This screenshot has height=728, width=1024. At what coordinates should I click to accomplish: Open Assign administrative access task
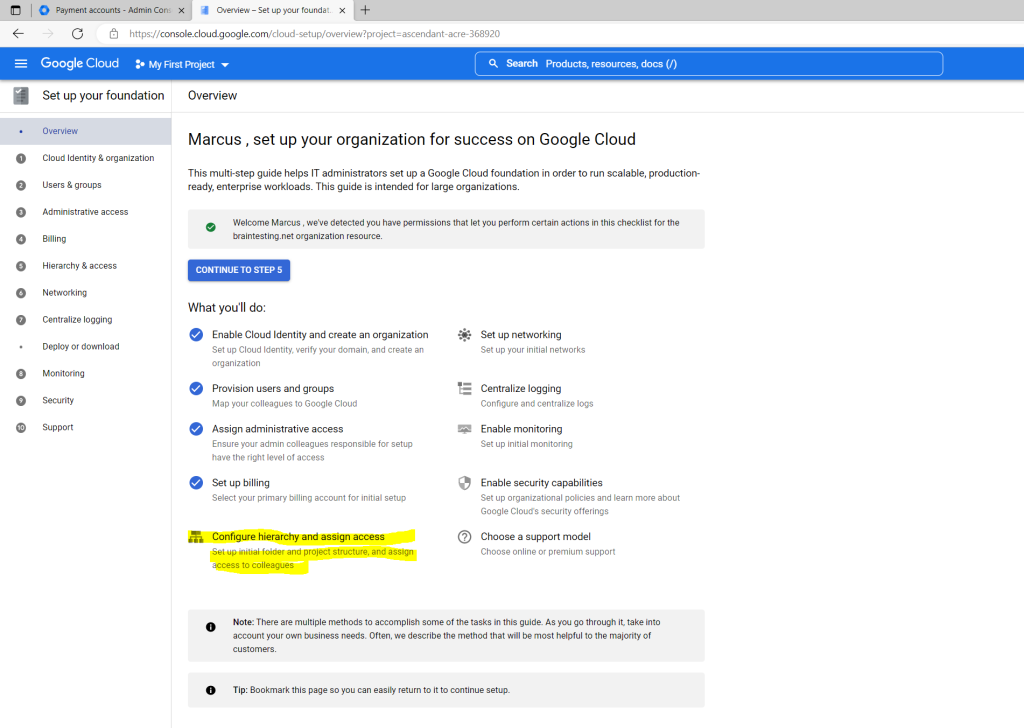278,429
